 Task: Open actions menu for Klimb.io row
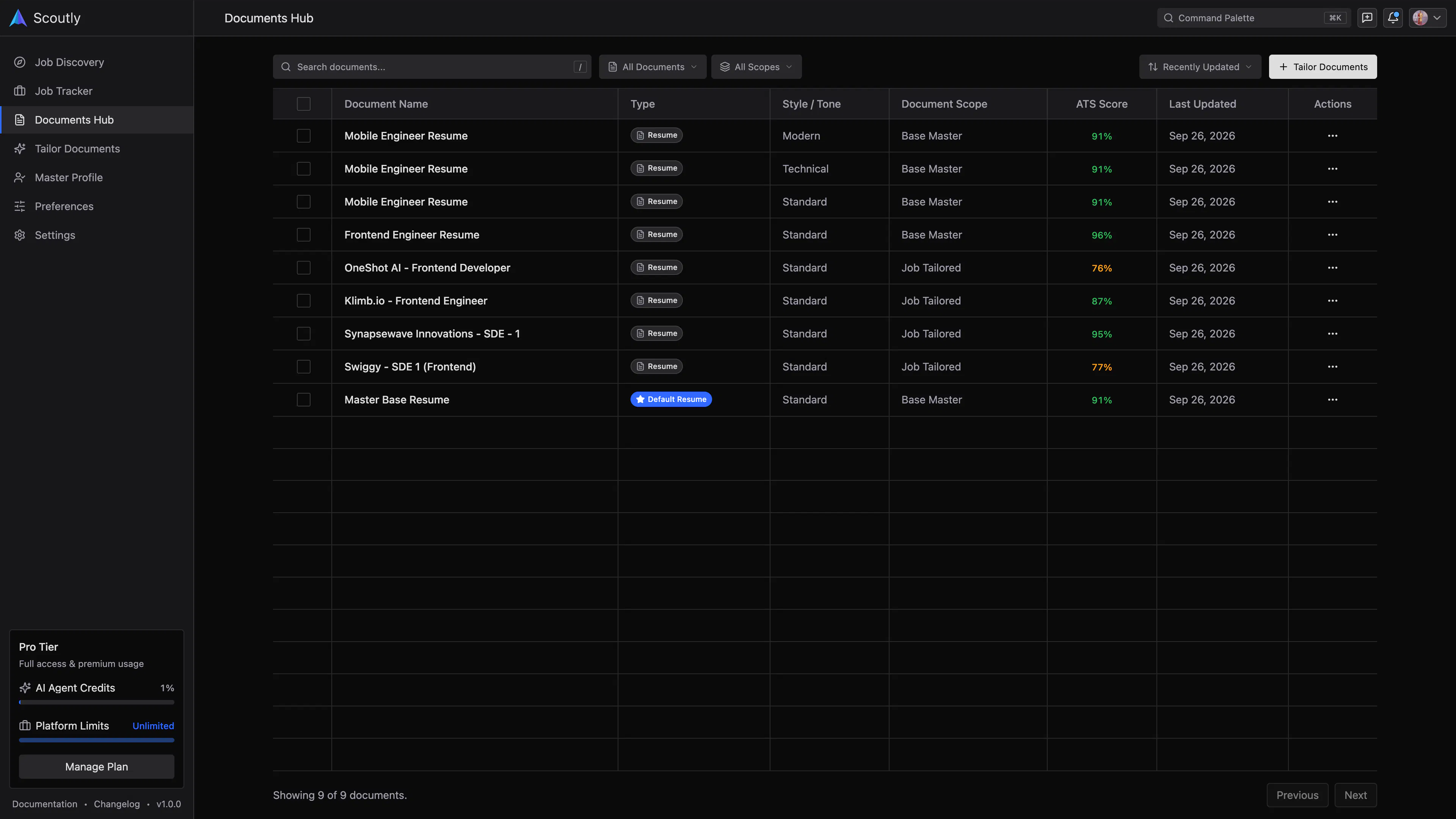[x=1332, y=301]
